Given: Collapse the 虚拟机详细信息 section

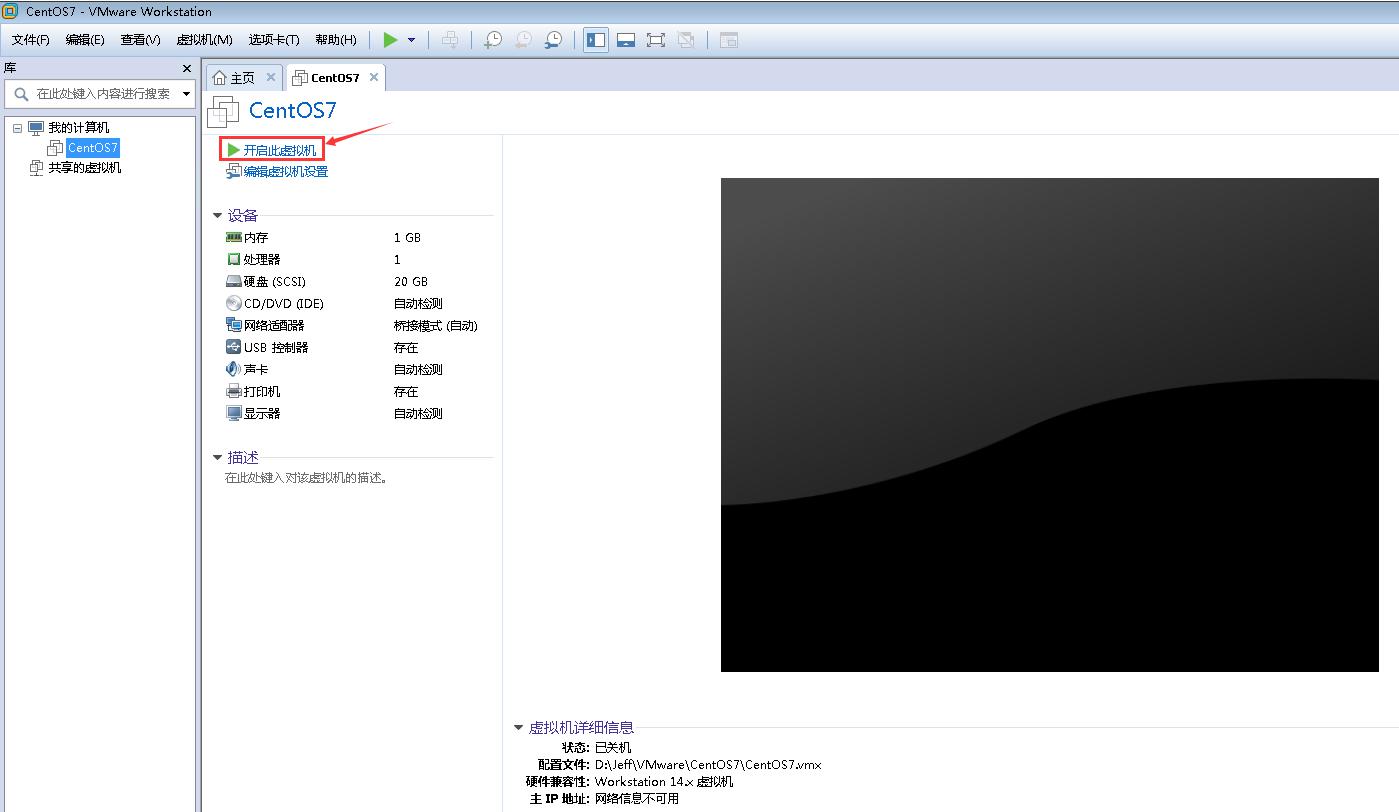Looking at the screenshot, I should click(518, 728).
